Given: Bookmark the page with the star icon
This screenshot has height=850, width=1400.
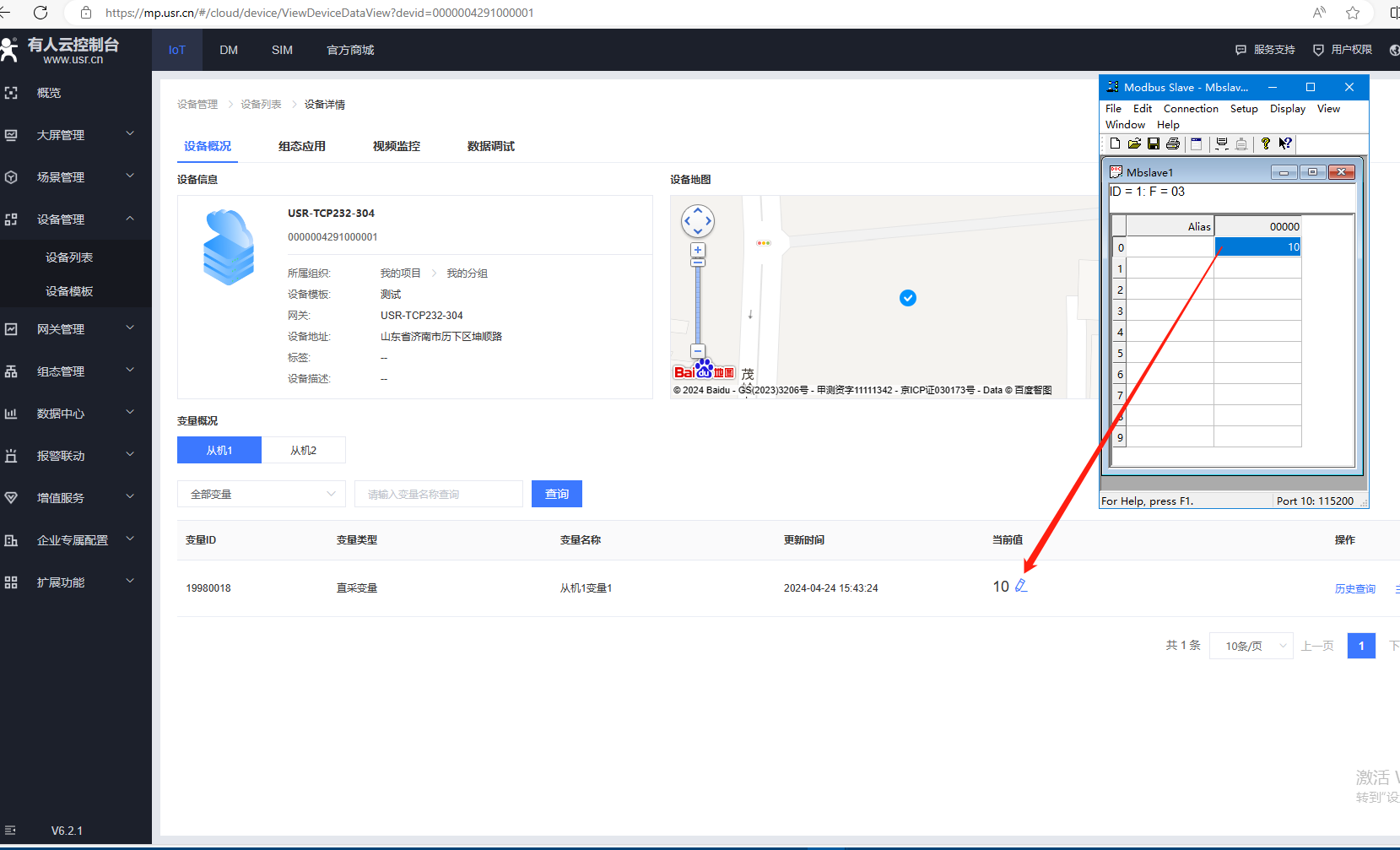Looking at the screenshot, I should click(1353, 13).
